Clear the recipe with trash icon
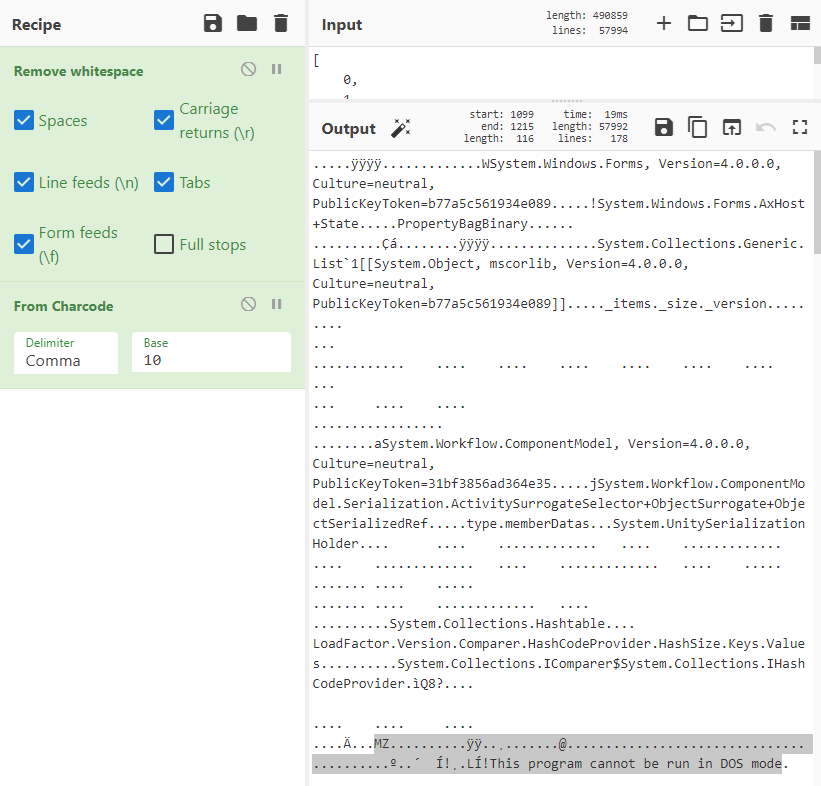This screenshot has height=786, width=821. 281,24
